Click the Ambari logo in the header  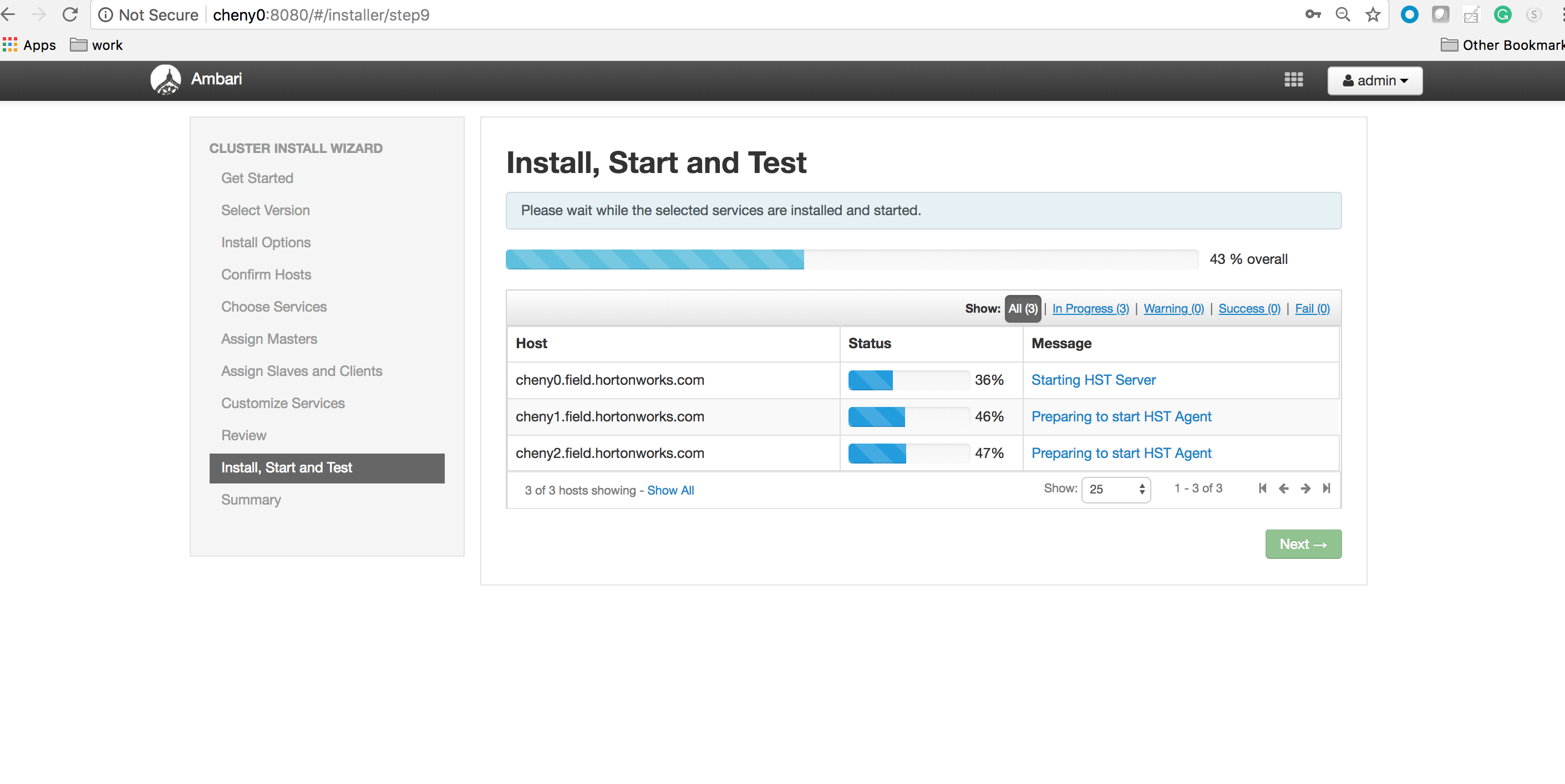coord(165,79)
